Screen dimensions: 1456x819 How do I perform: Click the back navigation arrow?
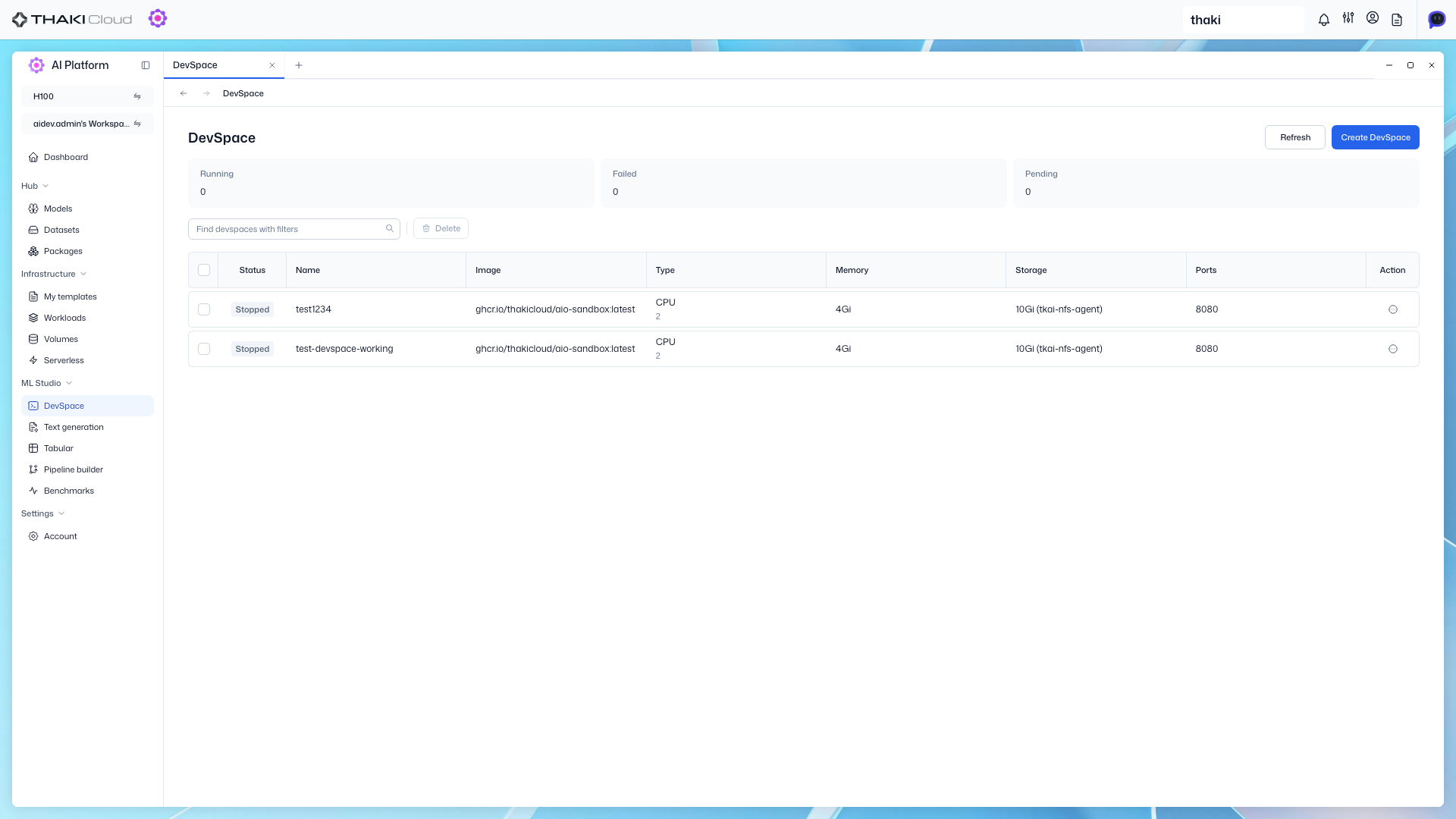pyautogui.click(x=184, y=93)
